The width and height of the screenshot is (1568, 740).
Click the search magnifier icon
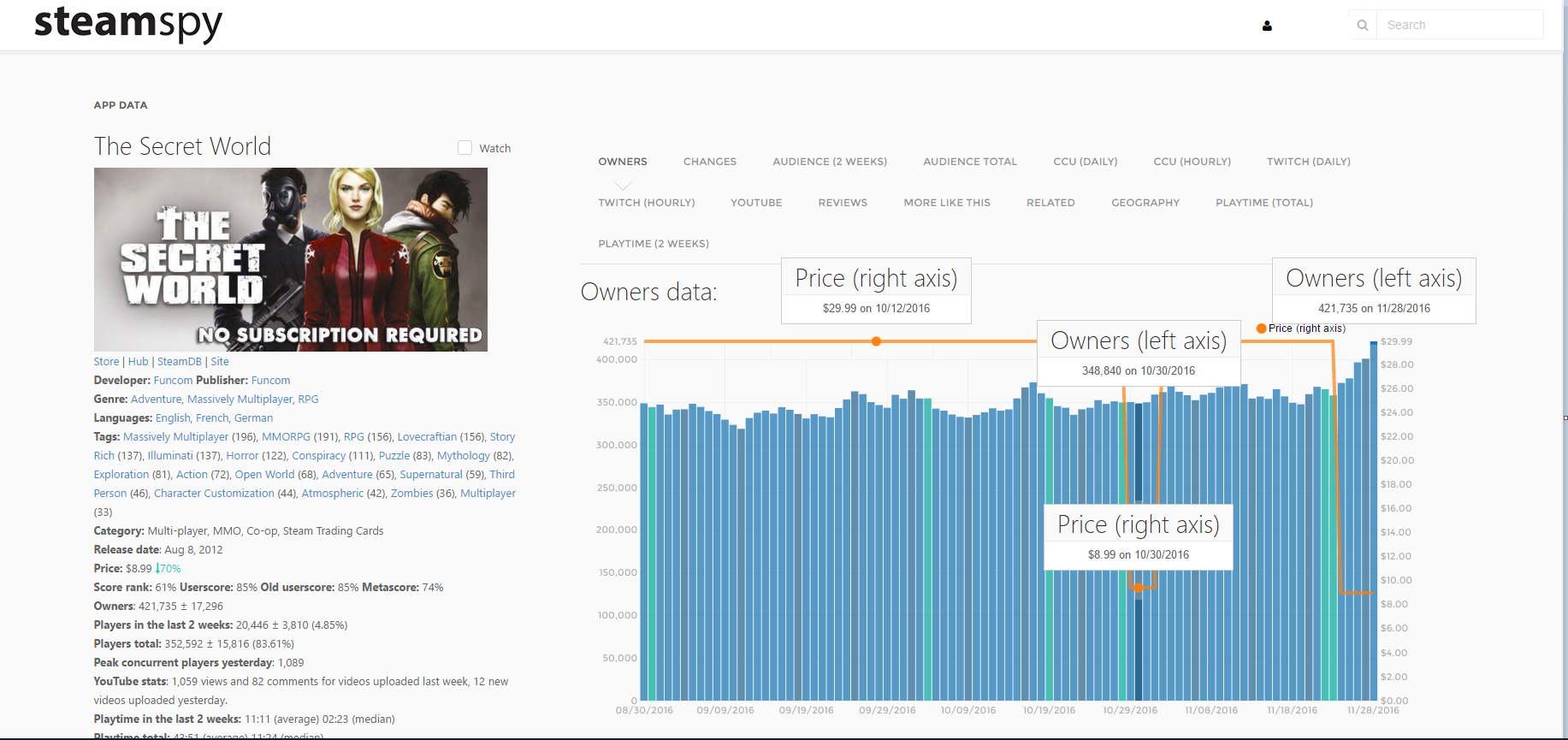1363,25
